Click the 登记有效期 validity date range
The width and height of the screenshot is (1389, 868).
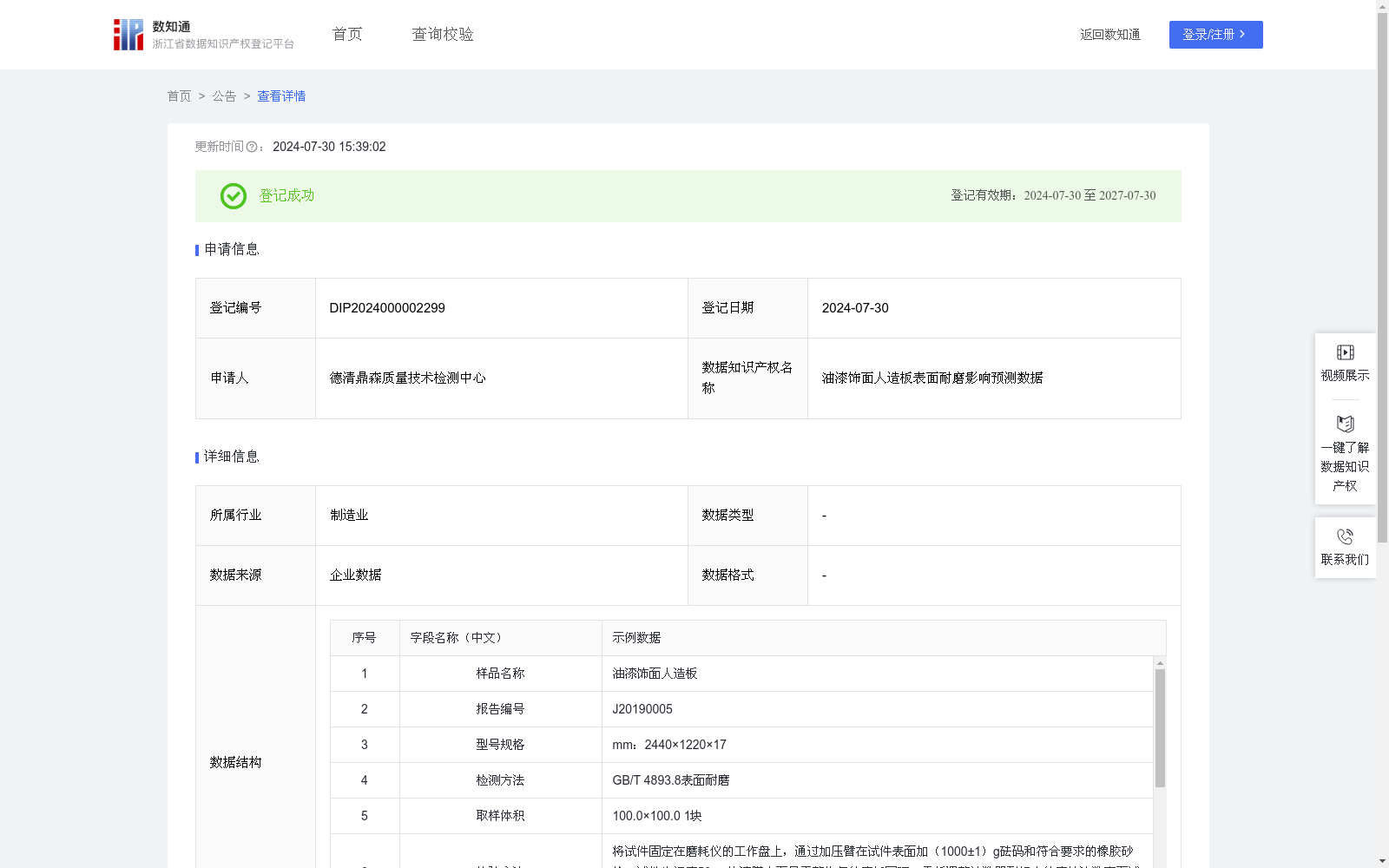[x=1089, y=196]
